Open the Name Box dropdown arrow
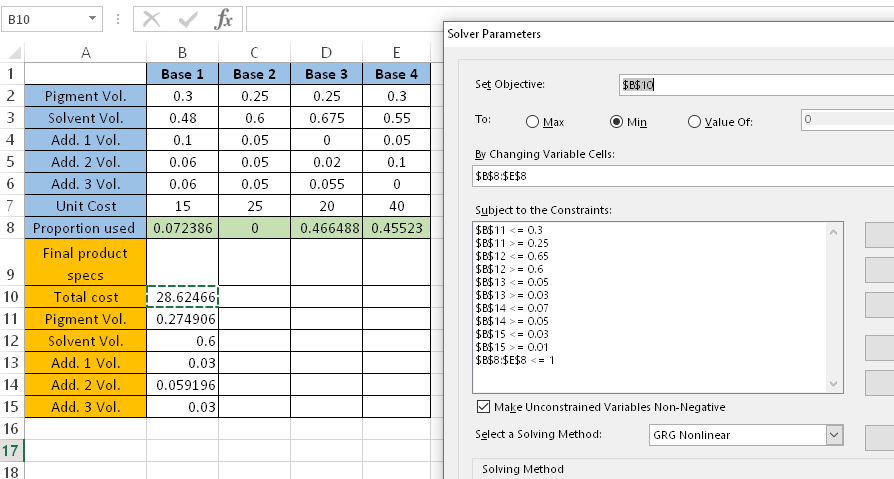 point(93,19)
